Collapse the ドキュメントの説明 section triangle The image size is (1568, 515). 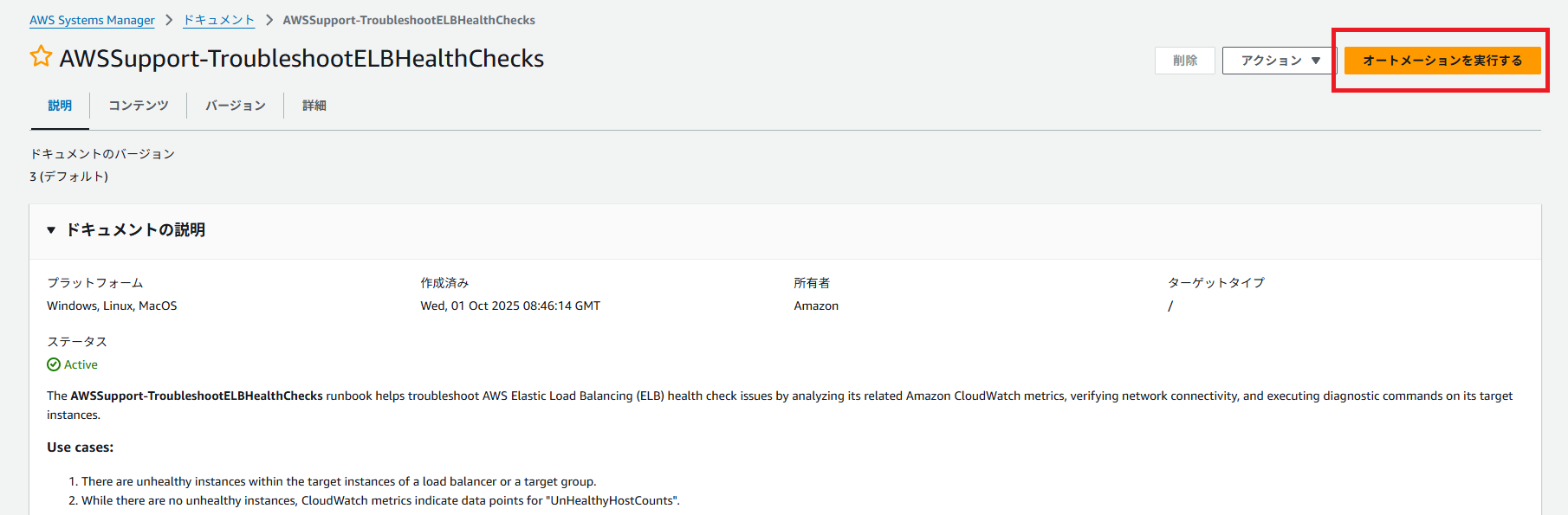coord(51,230)
